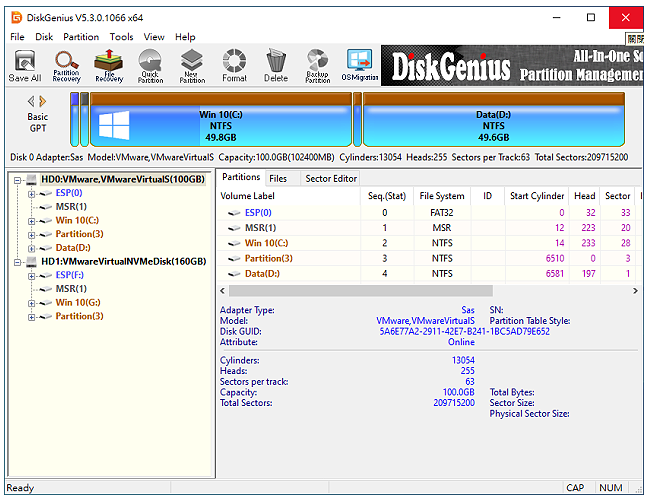The image size is (651, 501).
Task: Click the Disk GUID value text
Action: coord(464,332)
